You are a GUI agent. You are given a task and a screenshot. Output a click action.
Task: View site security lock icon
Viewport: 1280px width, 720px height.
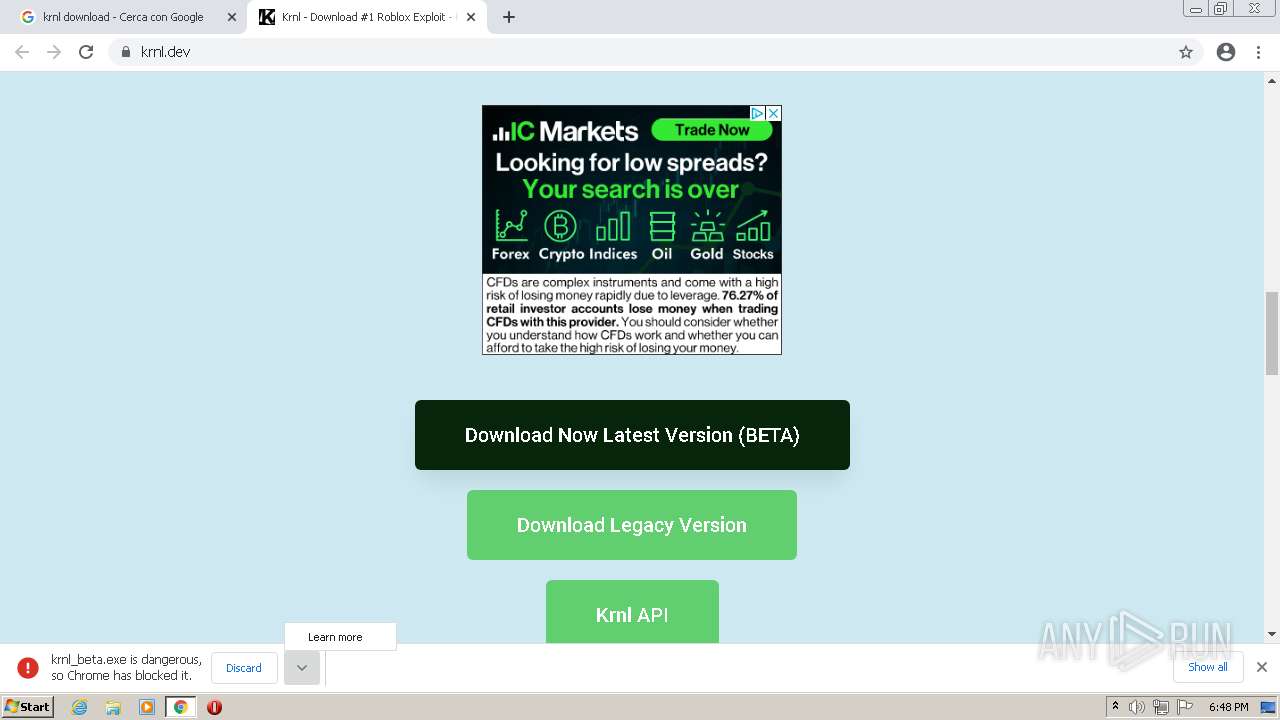[125, 52]
